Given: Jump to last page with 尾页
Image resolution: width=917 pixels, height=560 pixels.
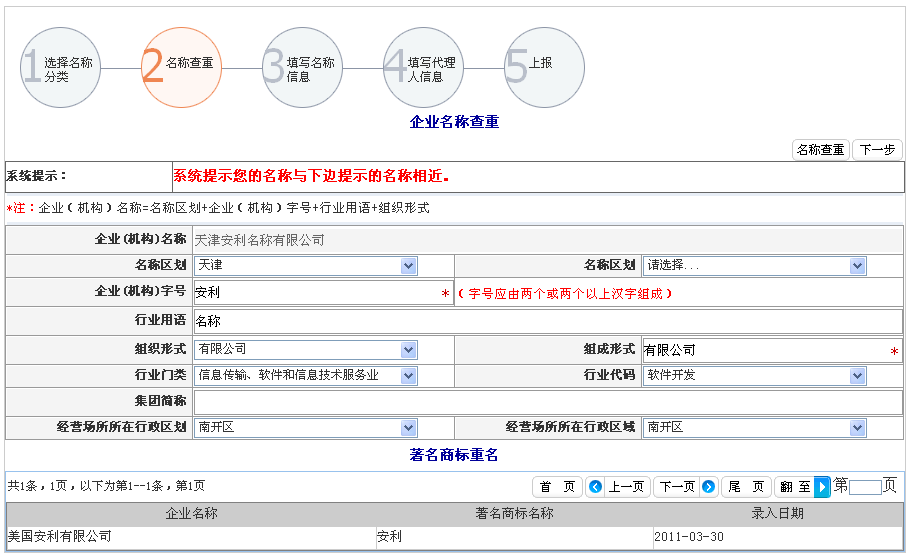Looking at the screenshot, I should (746, 487).
